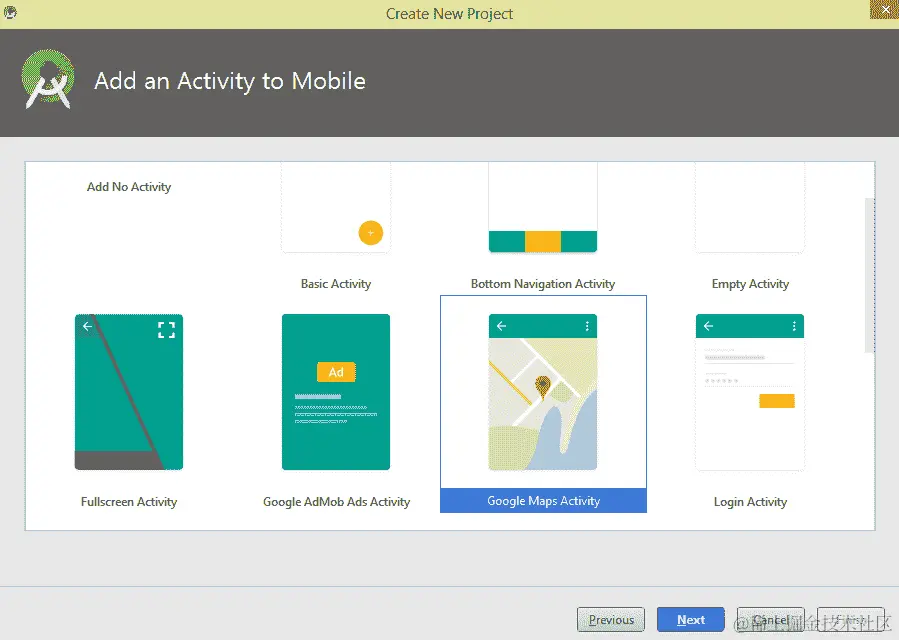
Task: Click the Empty Activity label
Action: point(750,284)
